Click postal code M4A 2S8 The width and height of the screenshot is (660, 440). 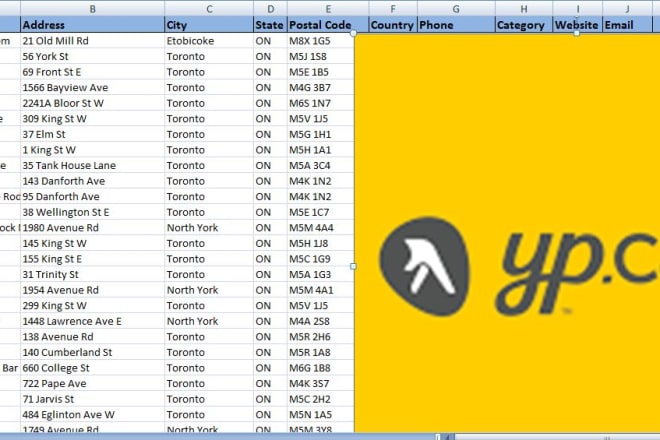(320, 321)
